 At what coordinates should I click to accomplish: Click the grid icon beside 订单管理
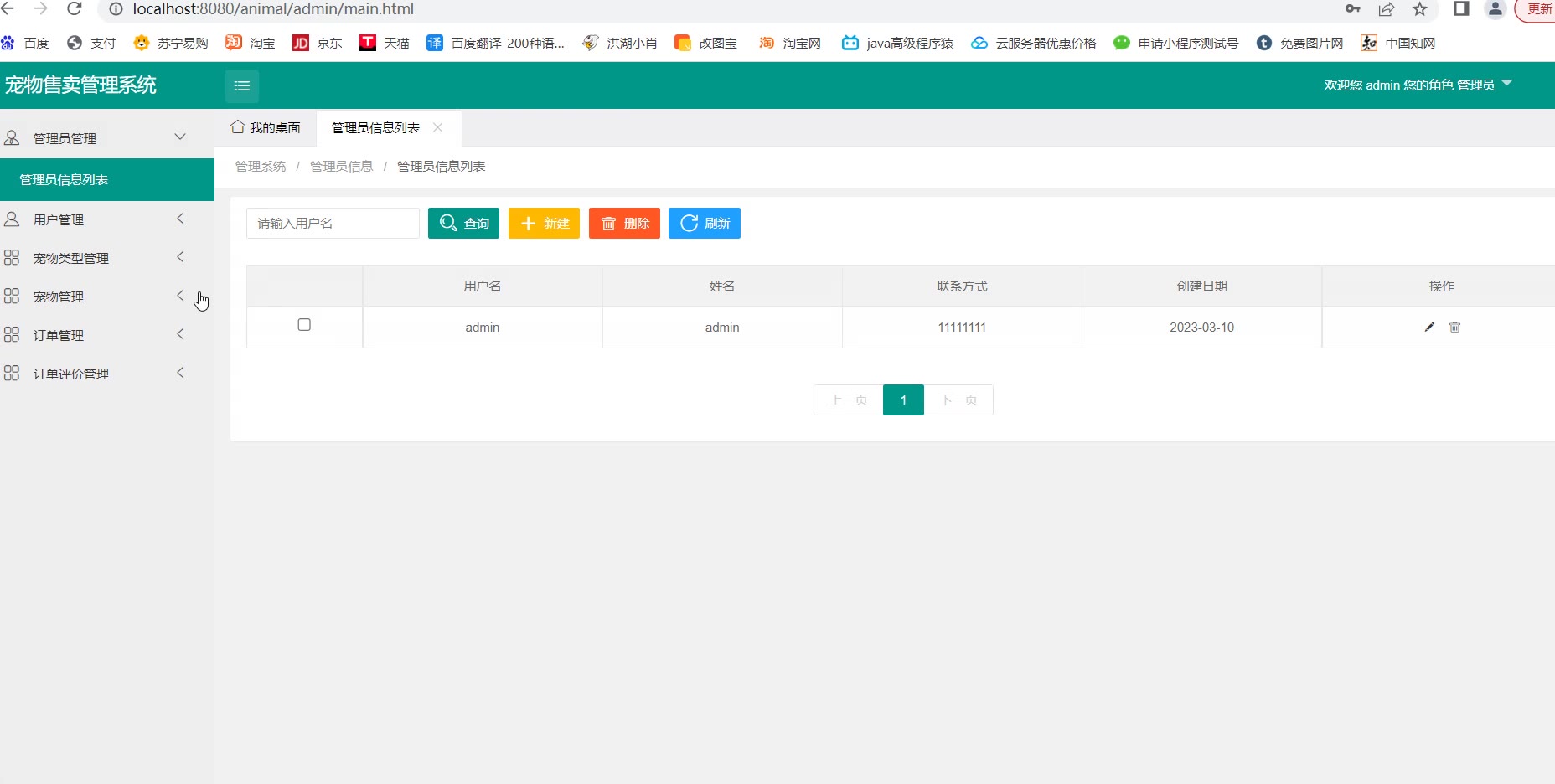pos(12,335)
